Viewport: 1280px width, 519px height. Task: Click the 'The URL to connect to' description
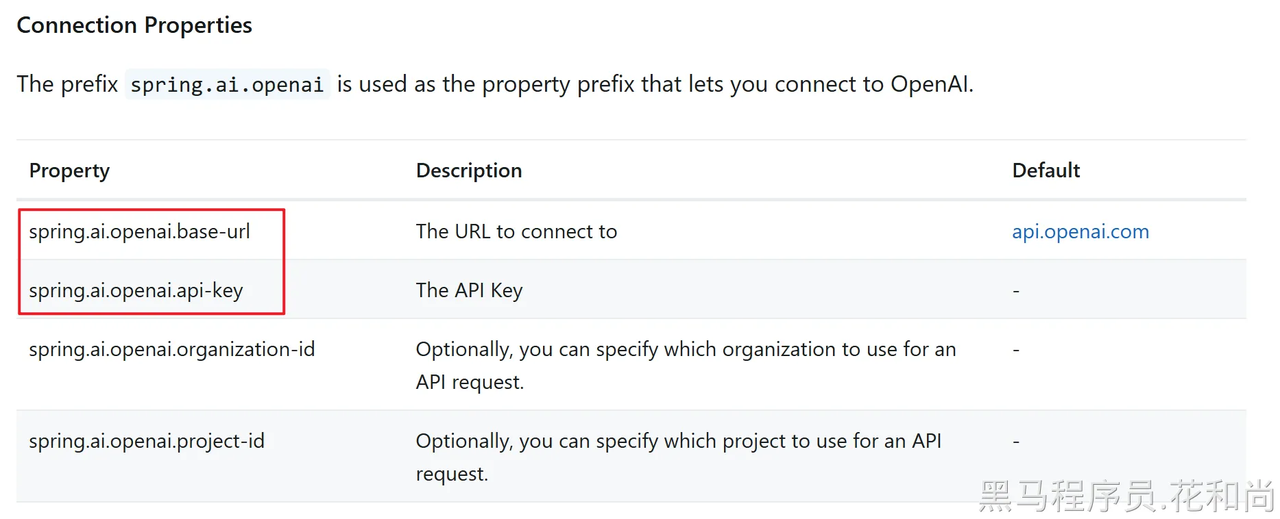pyautogui.click(x=517, y=231)
